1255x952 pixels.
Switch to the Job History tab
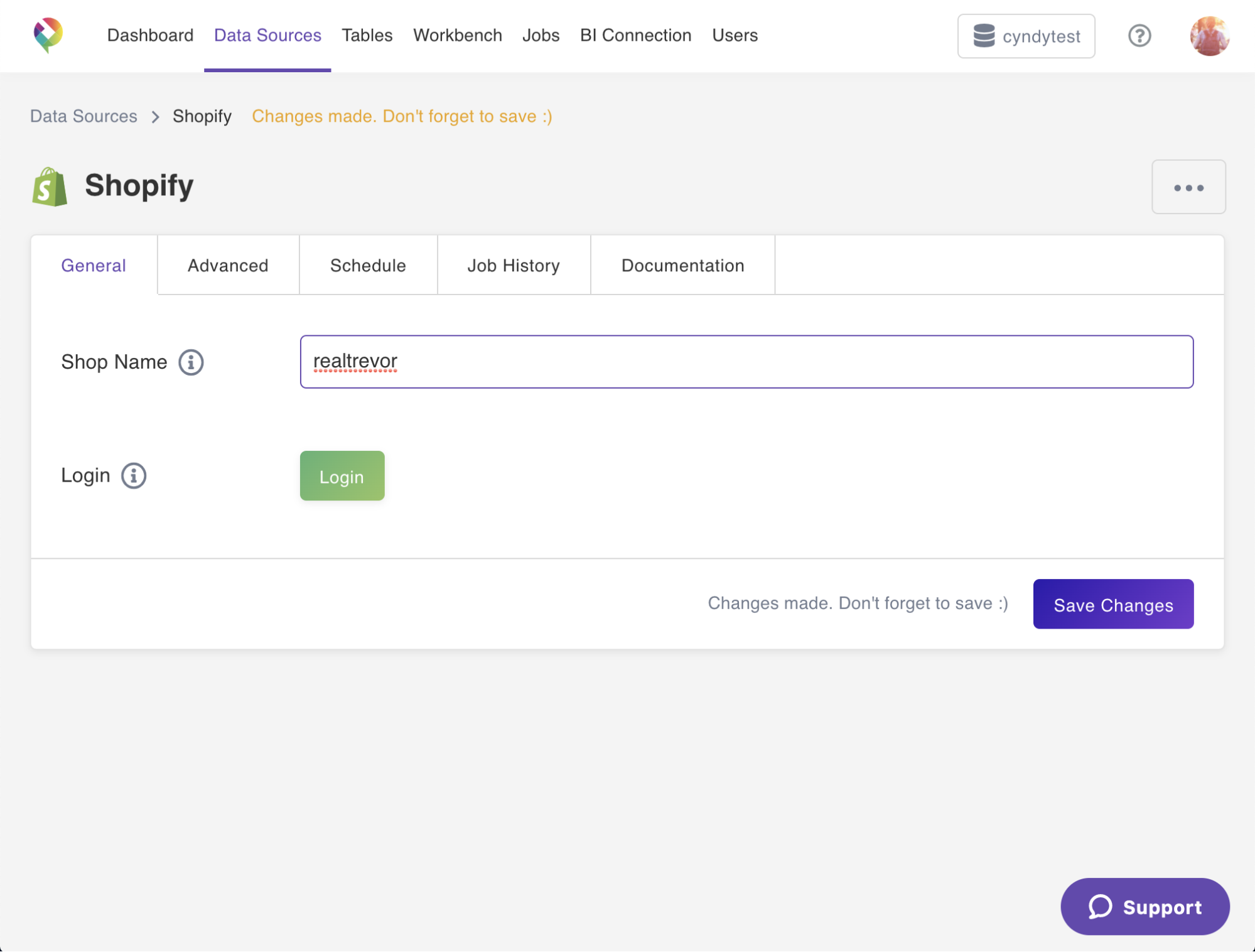click(x=514, y=265)
